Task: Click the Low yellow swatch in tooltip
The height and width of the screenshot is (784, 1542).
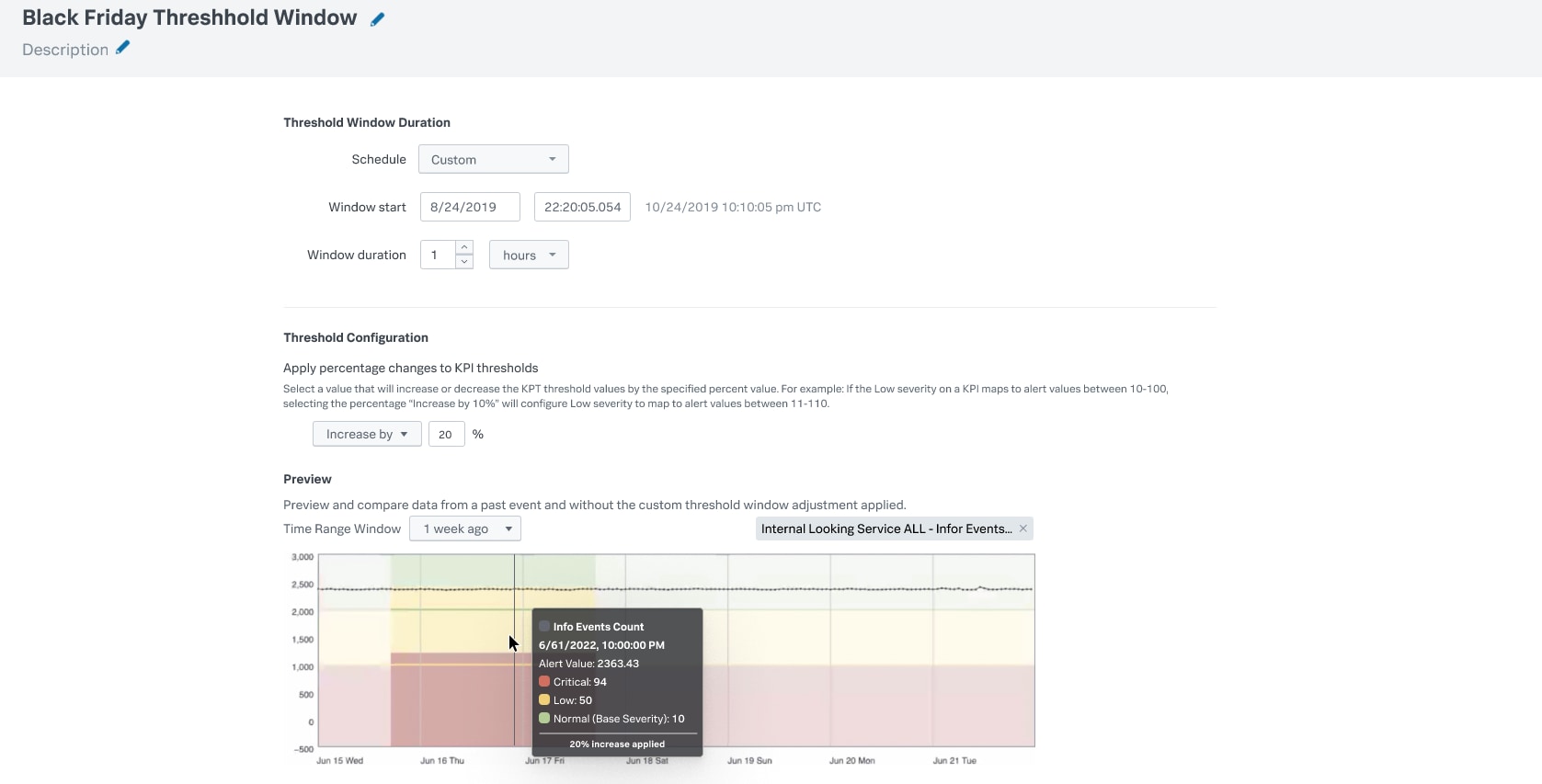Action: [x=544, y=700]
